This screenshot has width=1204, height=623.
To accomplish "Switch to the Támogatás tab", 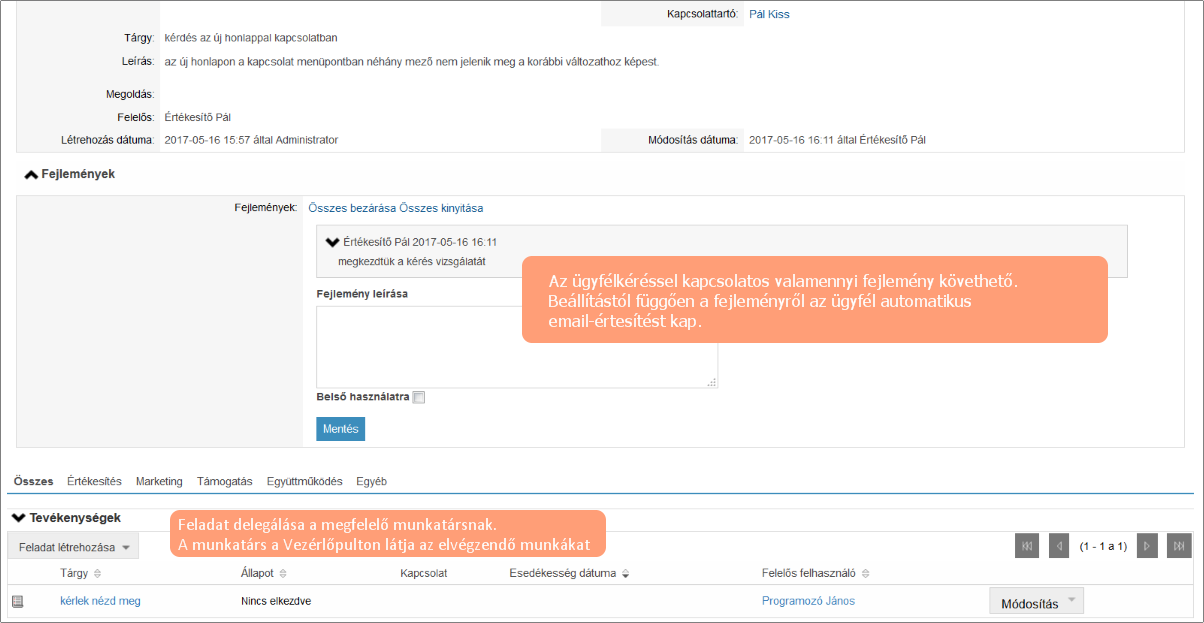I will coord(225,481).
